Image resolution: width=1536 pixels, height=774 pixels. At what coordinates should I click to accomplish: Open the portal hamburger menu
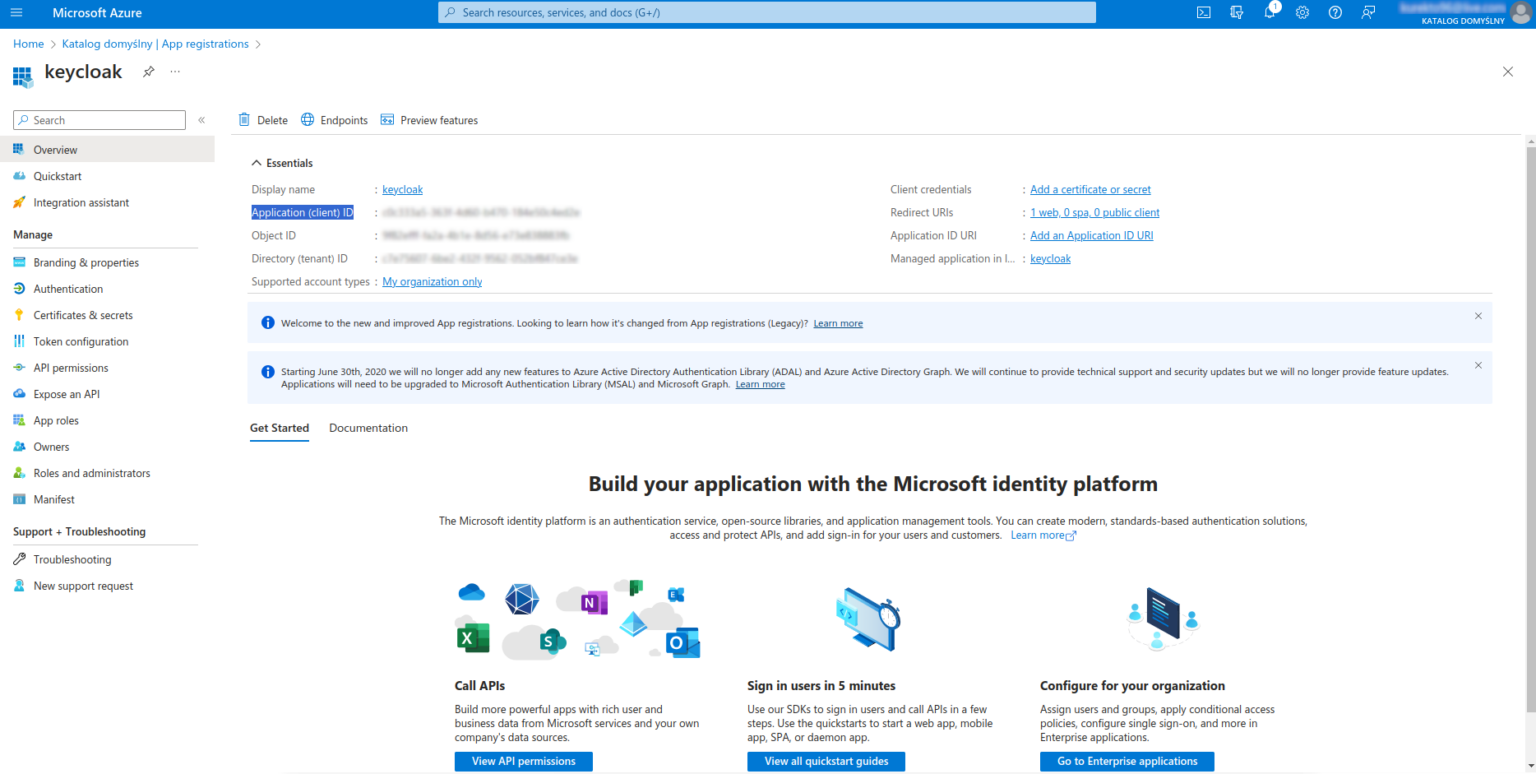[16, 12]
